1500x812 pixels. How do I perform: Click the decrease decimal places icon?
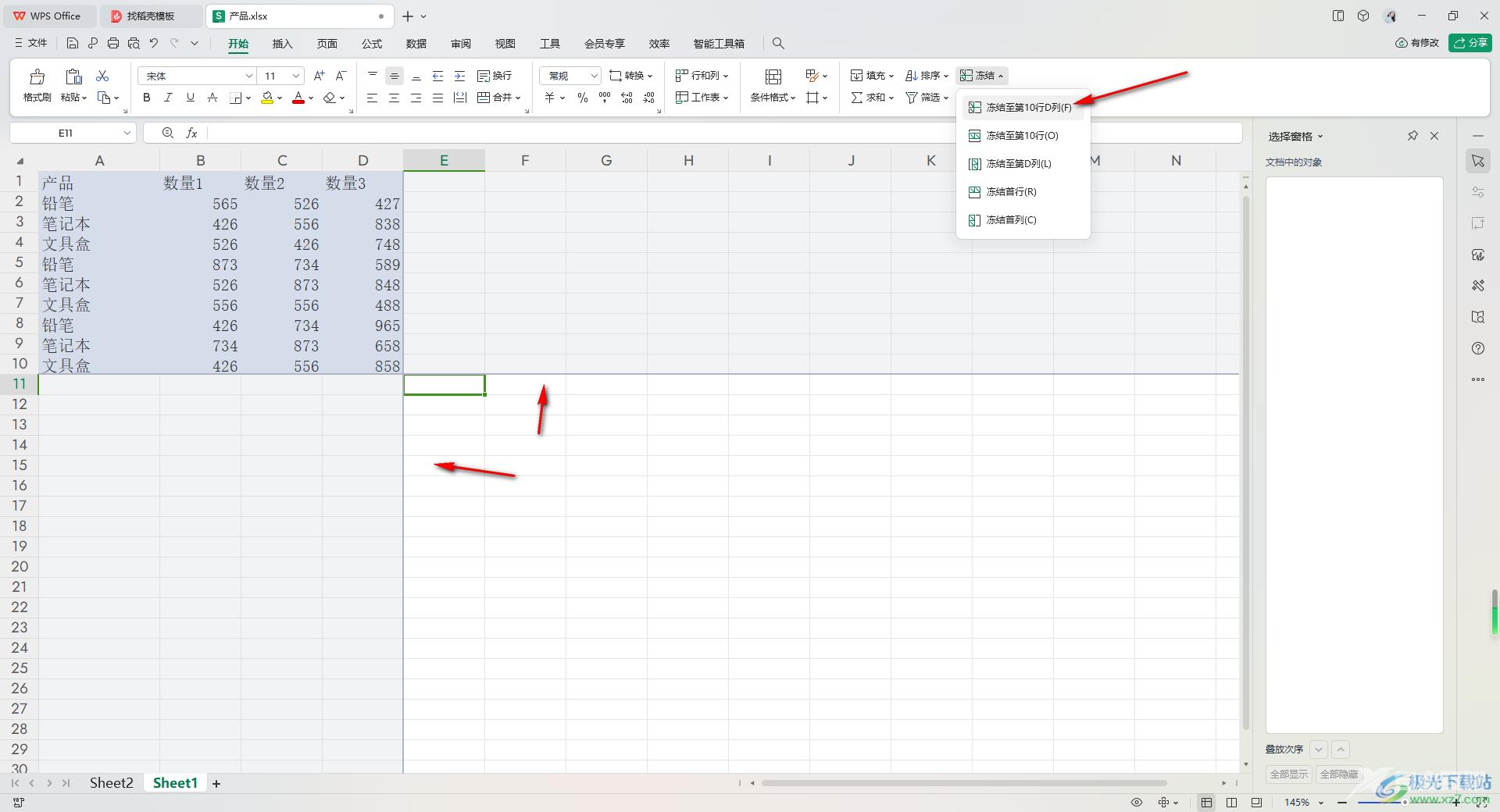(649, 98)
